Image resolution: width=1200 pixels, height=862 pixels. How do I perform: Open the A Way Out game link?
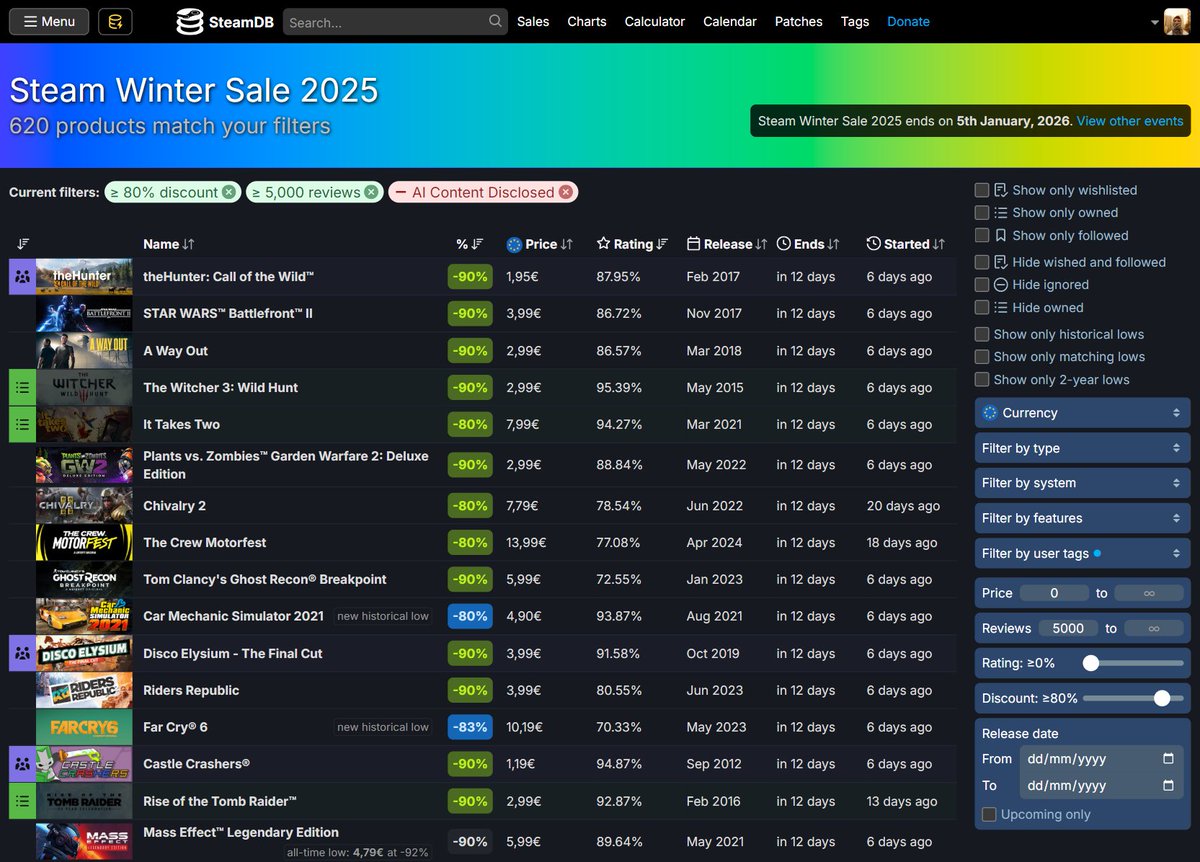175,351
